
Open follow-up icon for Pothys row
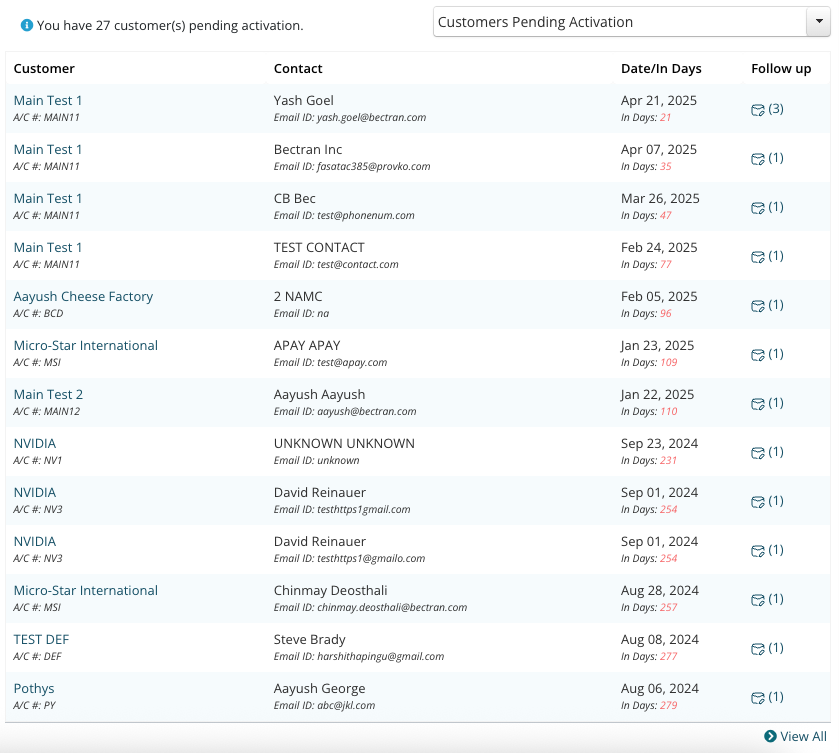point(758,698)
